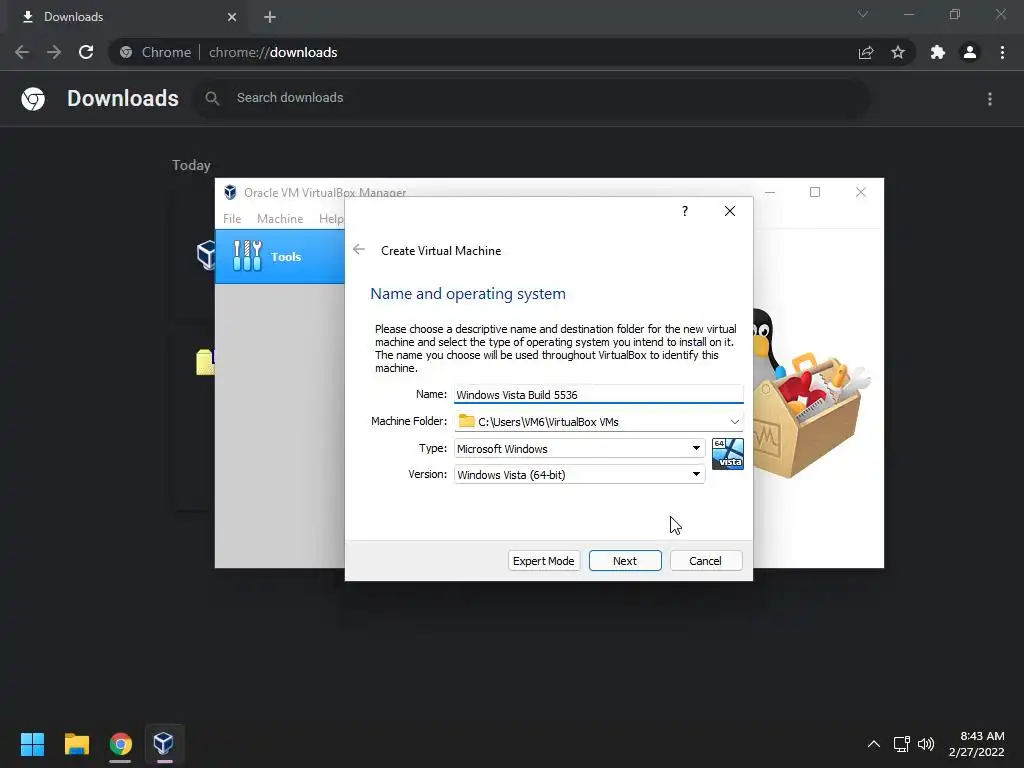
Task: Open File Explorer from taskbar
Action: tap(77, 744)
